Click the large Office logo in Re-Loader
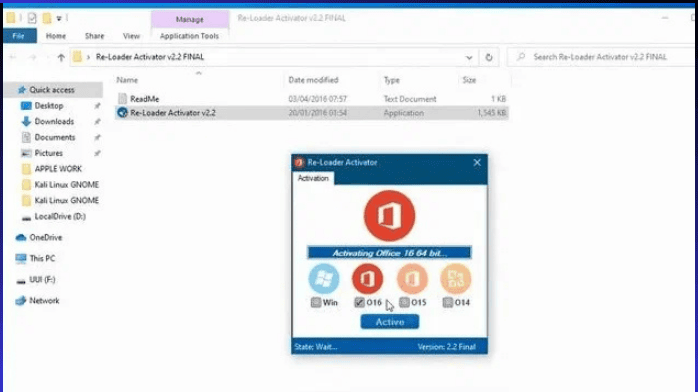This screenshot has height=392, width=698. 390,216
